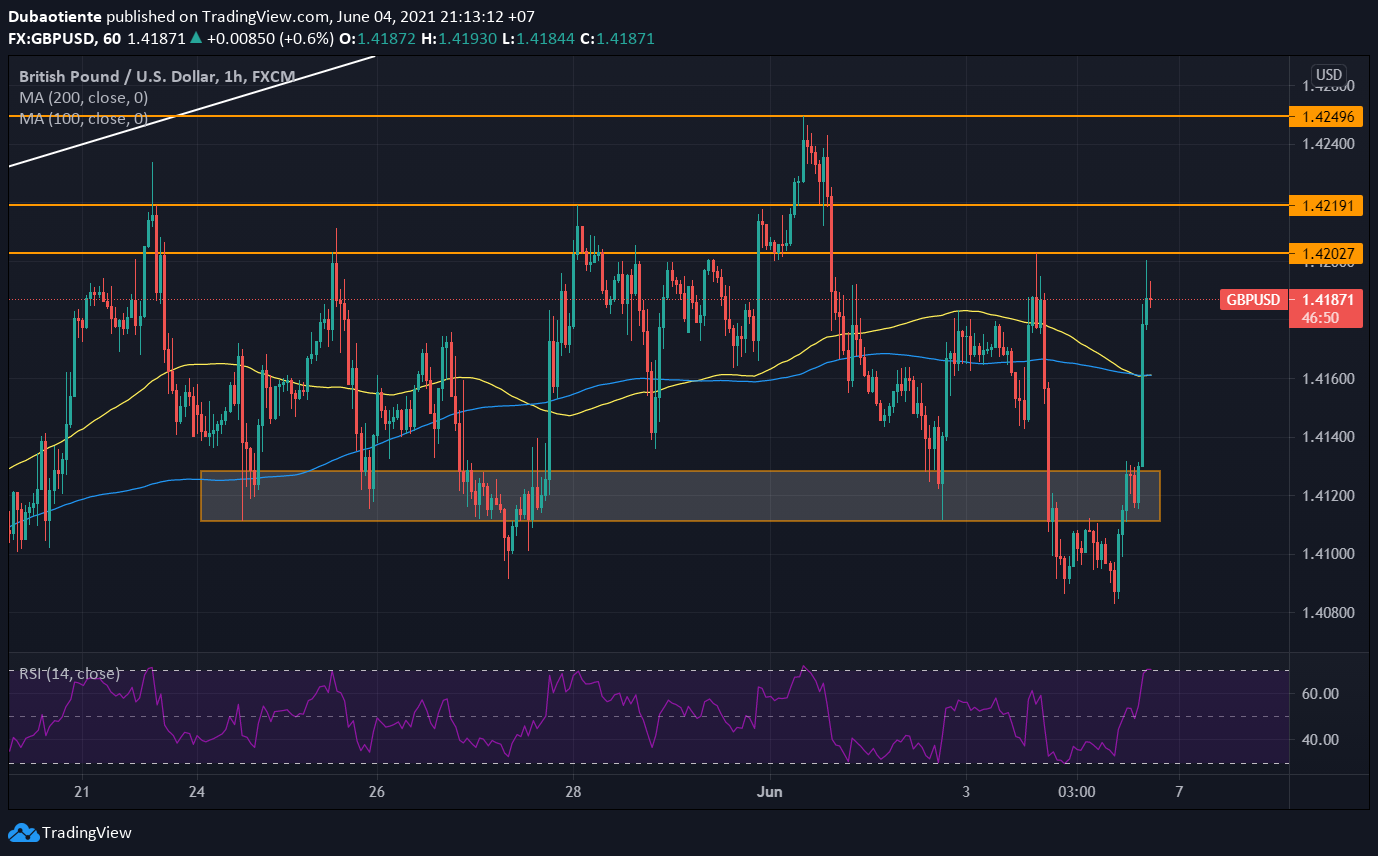
Task: Select the MA (100, close, 0) indicator label
Action: (83, 119)
